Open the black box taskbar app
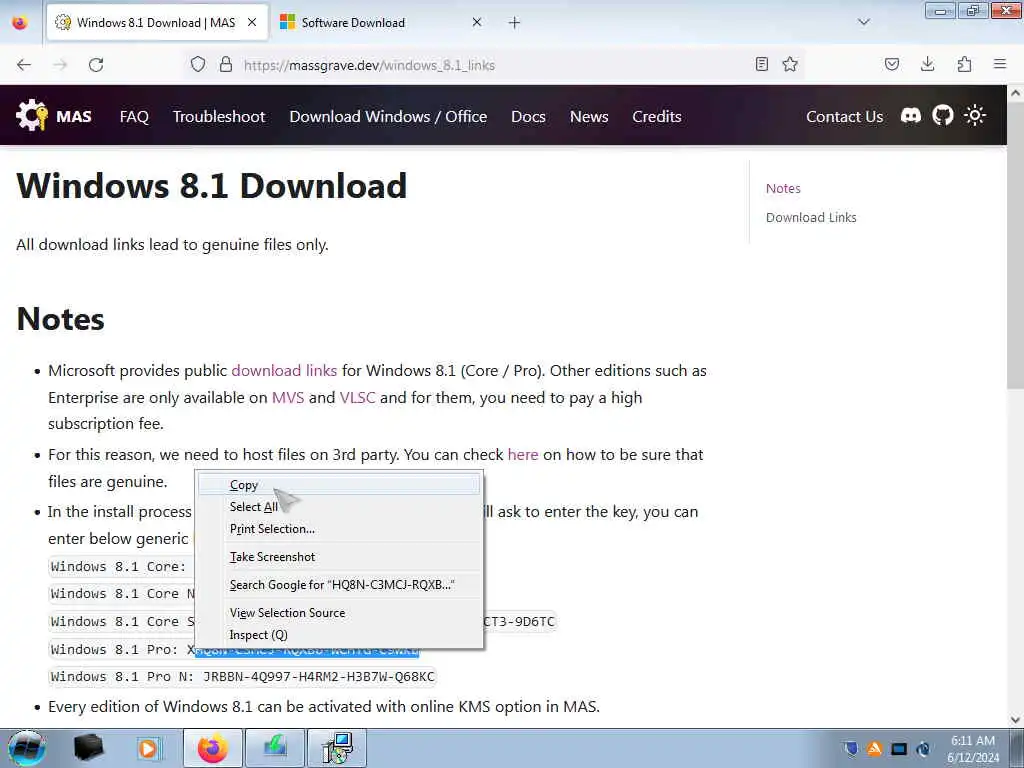 89,748
